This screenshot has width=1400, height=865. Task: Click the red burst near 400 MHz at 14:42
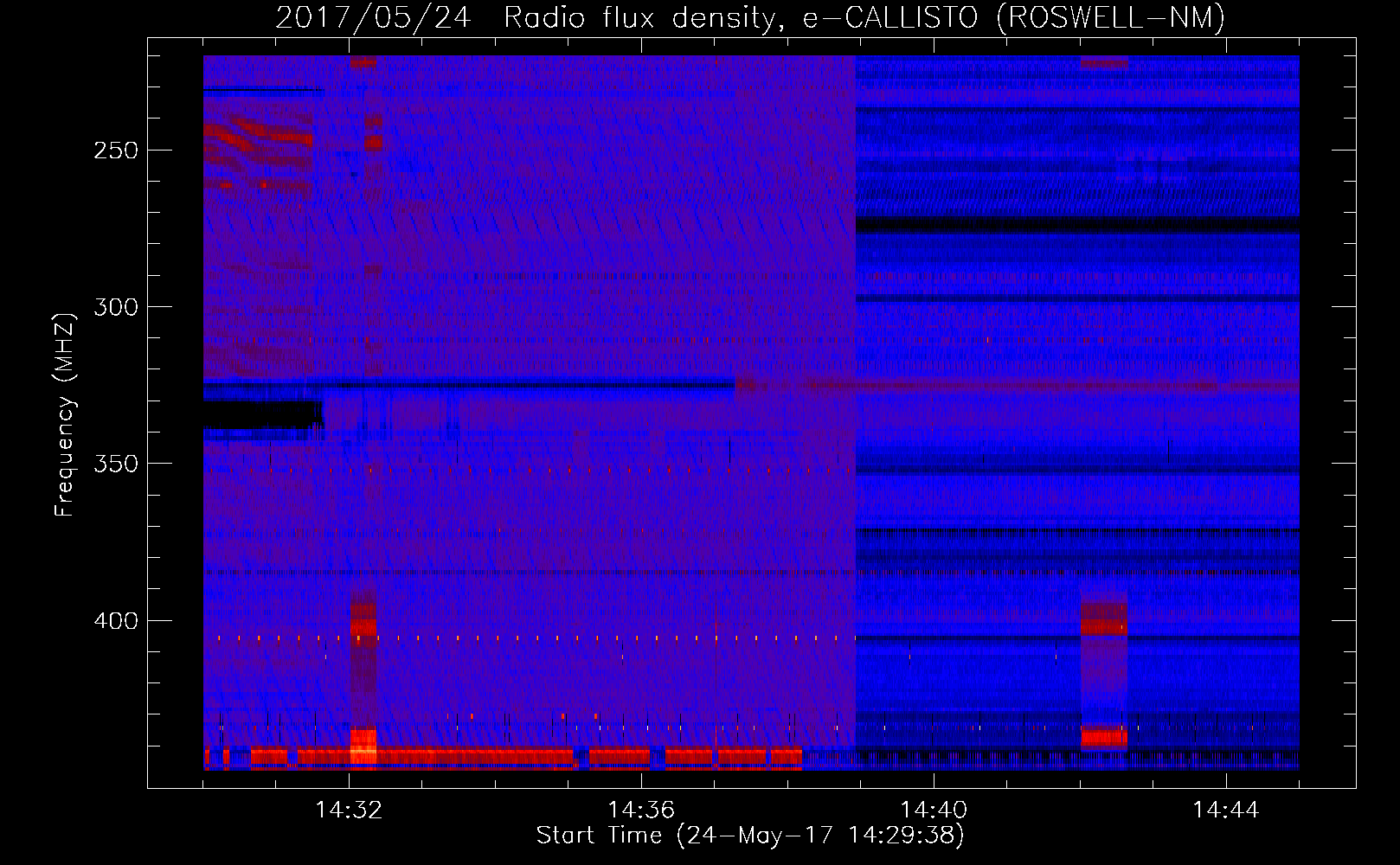pos(1104,619)
